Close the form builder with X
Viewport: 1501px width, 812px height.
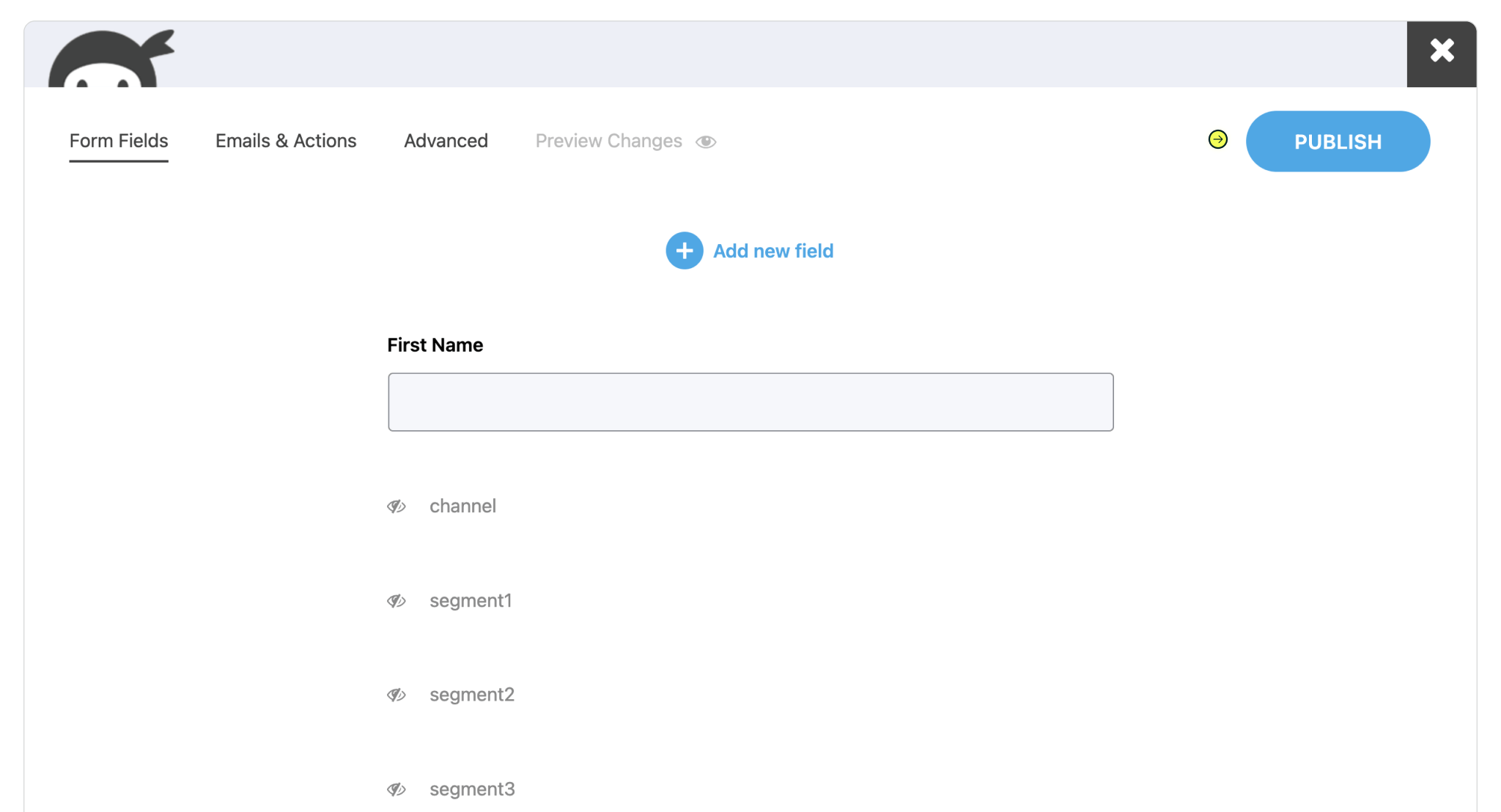pyautogui.click(x=1441, y=52)
